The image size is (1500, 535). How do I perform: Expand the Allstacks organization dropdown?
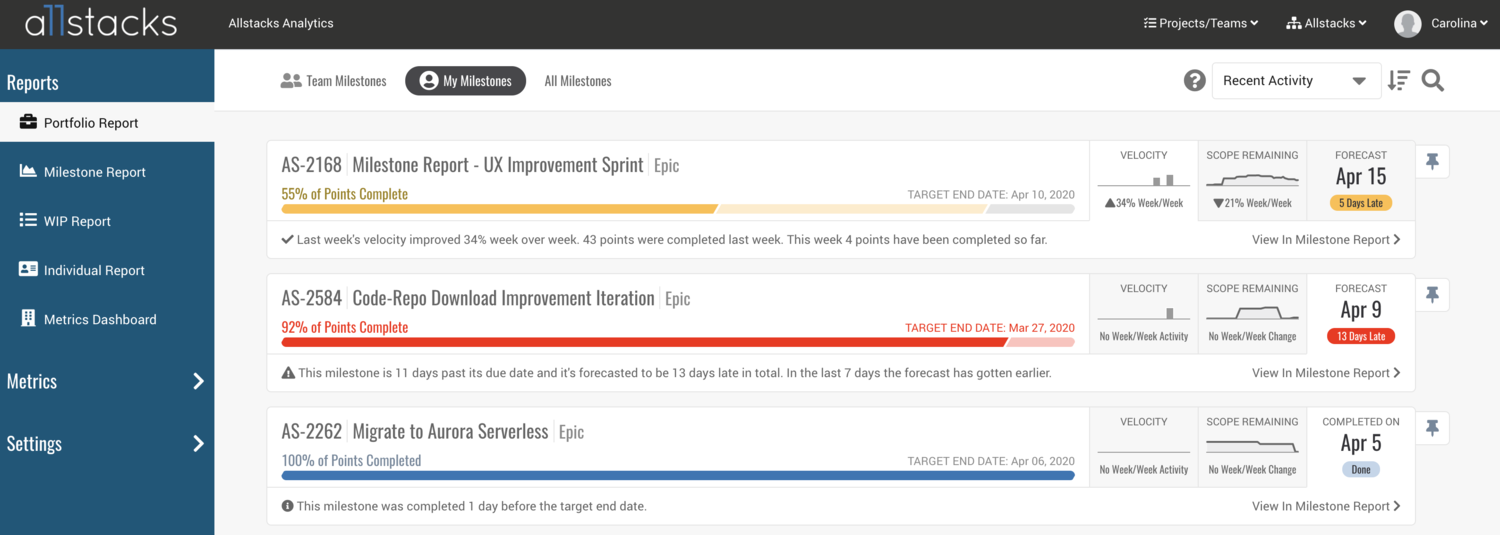pyautogui.click(x=1327, y=23)
